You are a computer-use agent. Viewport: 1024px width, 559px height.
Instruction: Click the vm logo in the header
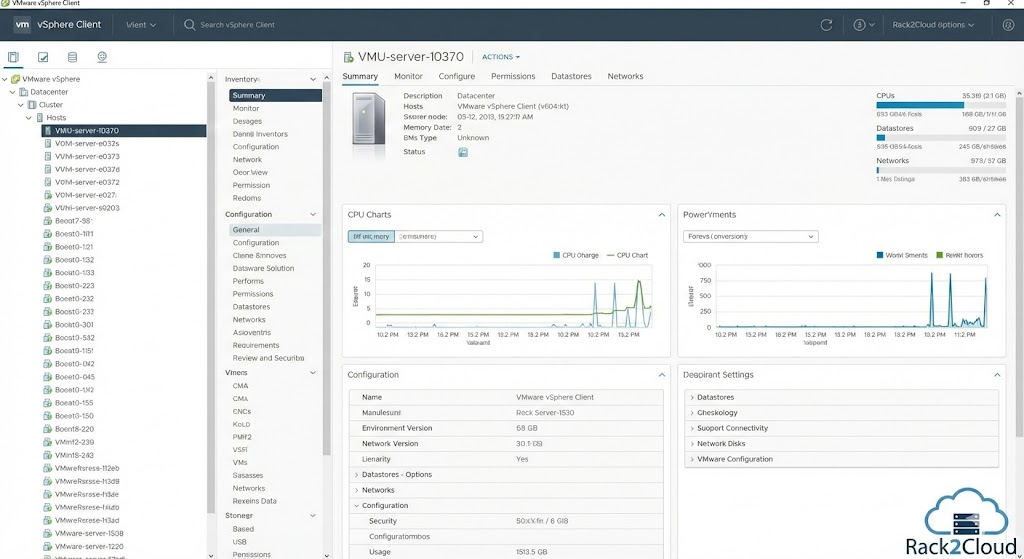(21, 24)
